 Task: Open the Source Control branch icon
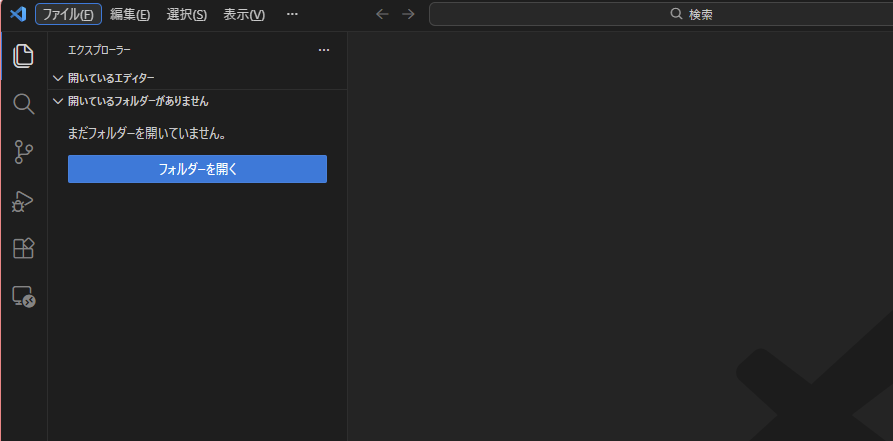[x=23, y=152]
